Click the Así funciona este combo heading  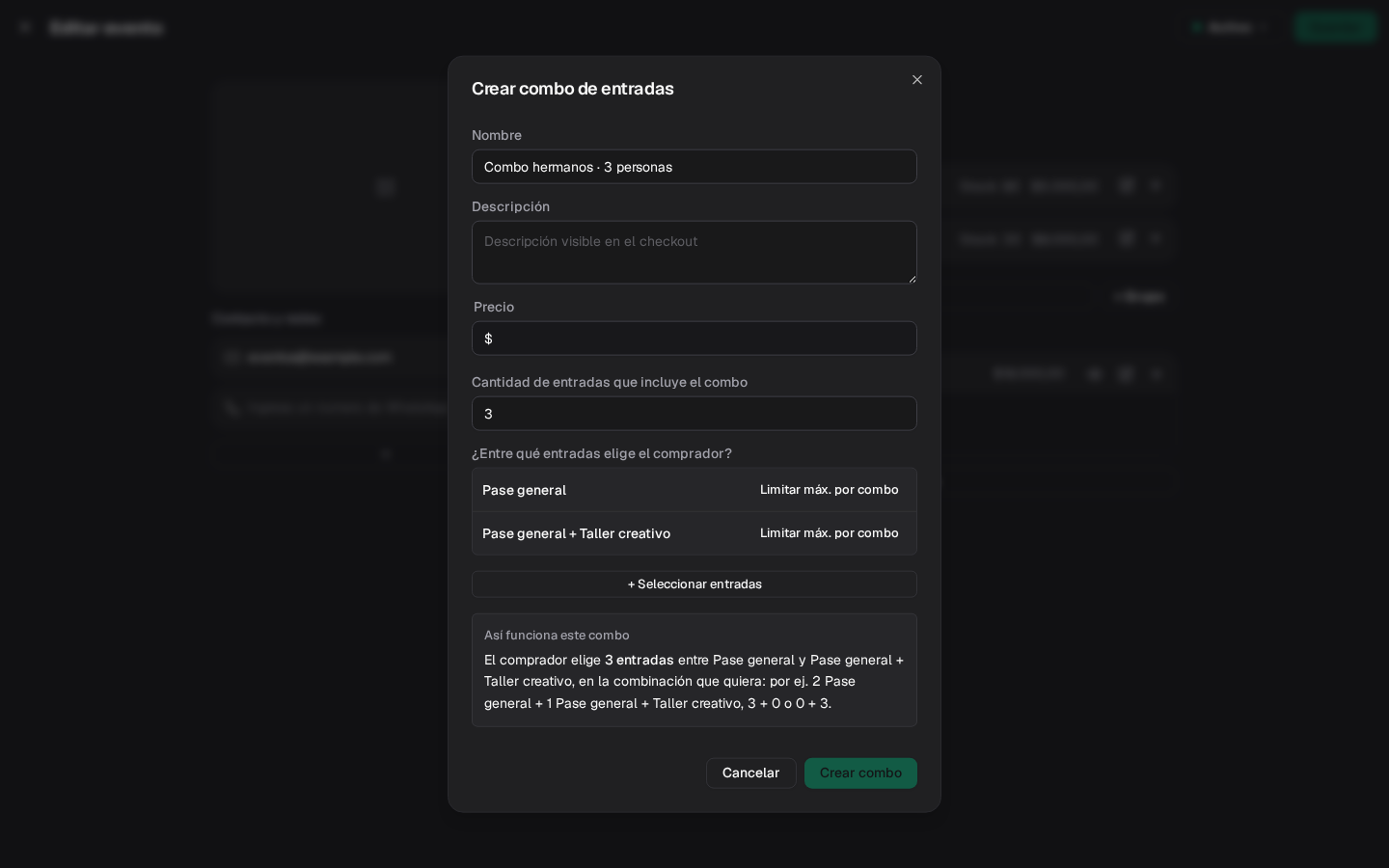click(557, 636)
